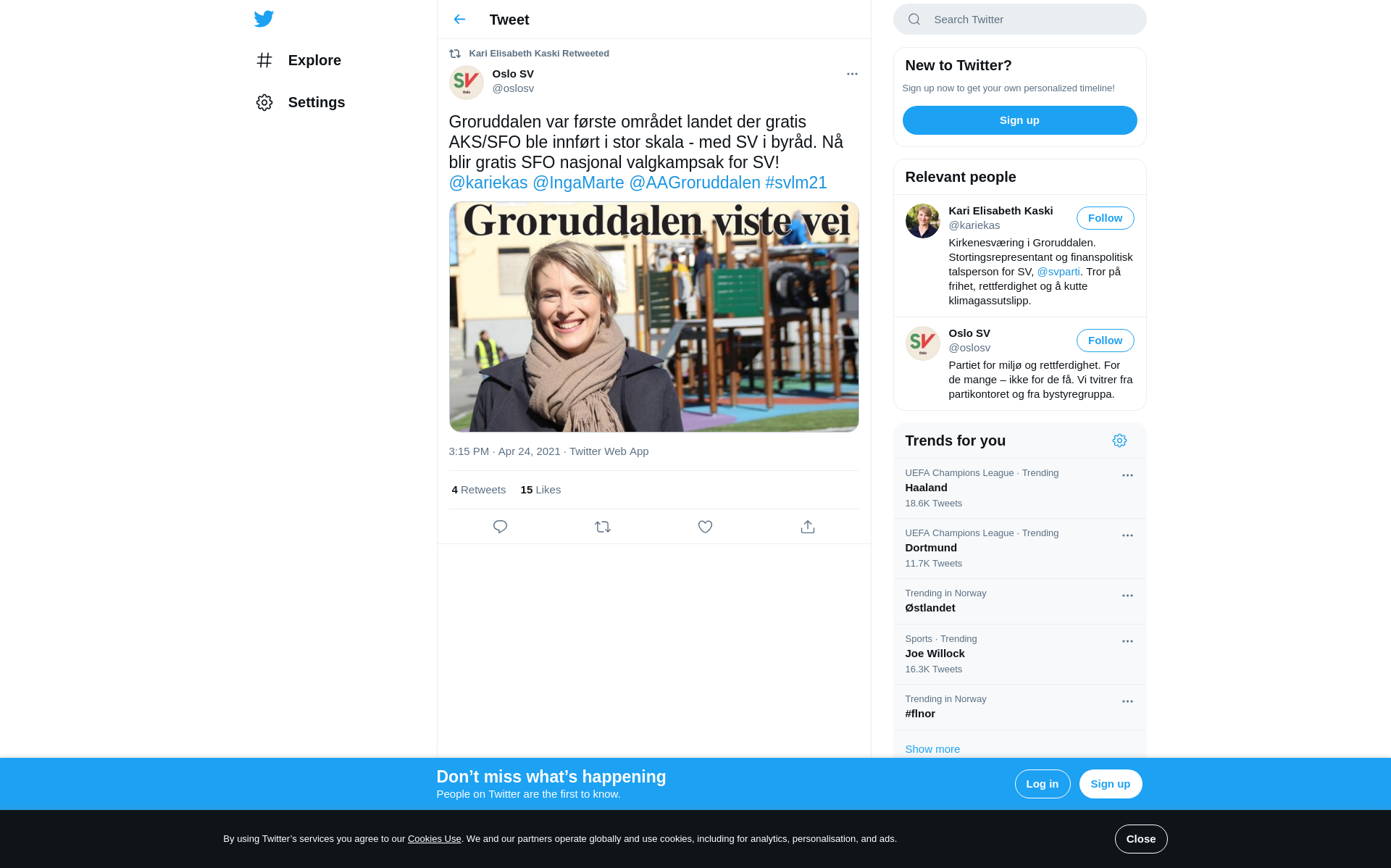This screenshot has height=868, width=1391.
Task: Open more options for Østlandet trend
Action: pos(1127,596)
